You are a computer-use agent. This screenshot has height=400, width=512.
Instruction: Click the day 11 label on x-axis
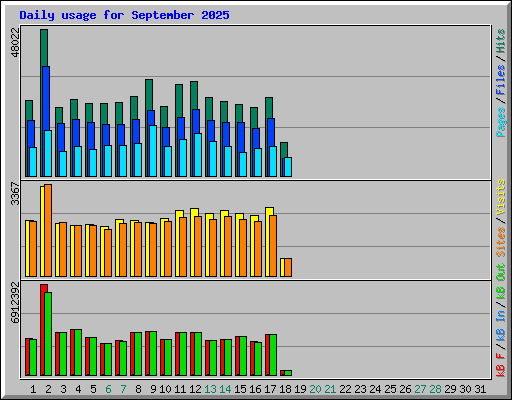click(180, 389)
